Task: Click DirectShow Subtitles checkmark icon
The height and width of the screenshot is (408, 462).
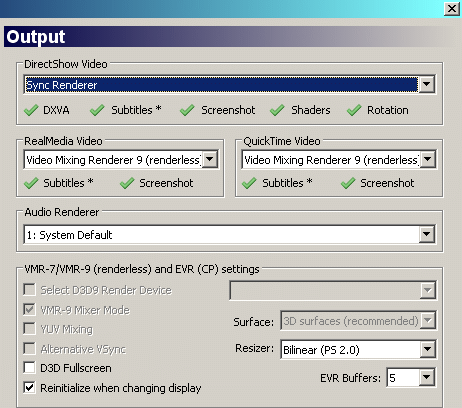Action: coord(97,110)
